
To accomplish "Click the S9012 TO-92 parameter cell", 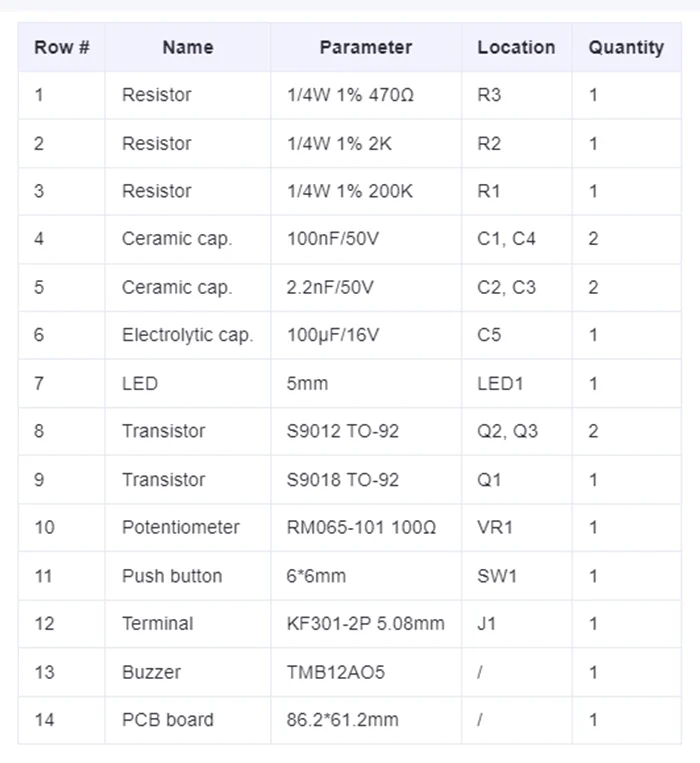I will tap(342, 431).
